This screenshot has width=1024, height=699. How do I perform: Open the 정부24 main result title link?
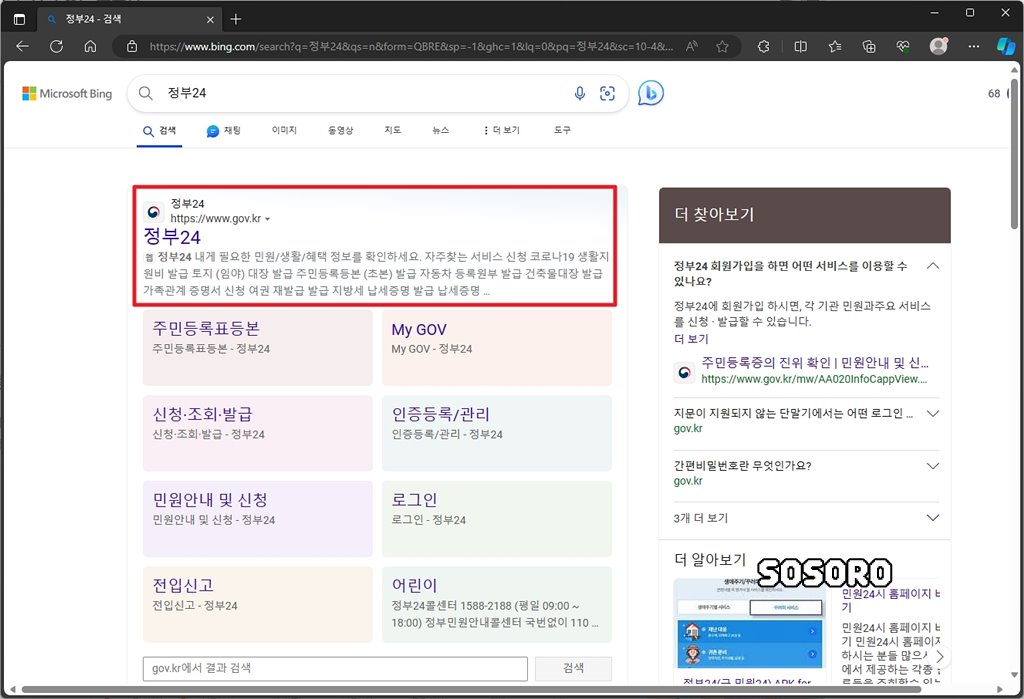[x=172, y=237]
